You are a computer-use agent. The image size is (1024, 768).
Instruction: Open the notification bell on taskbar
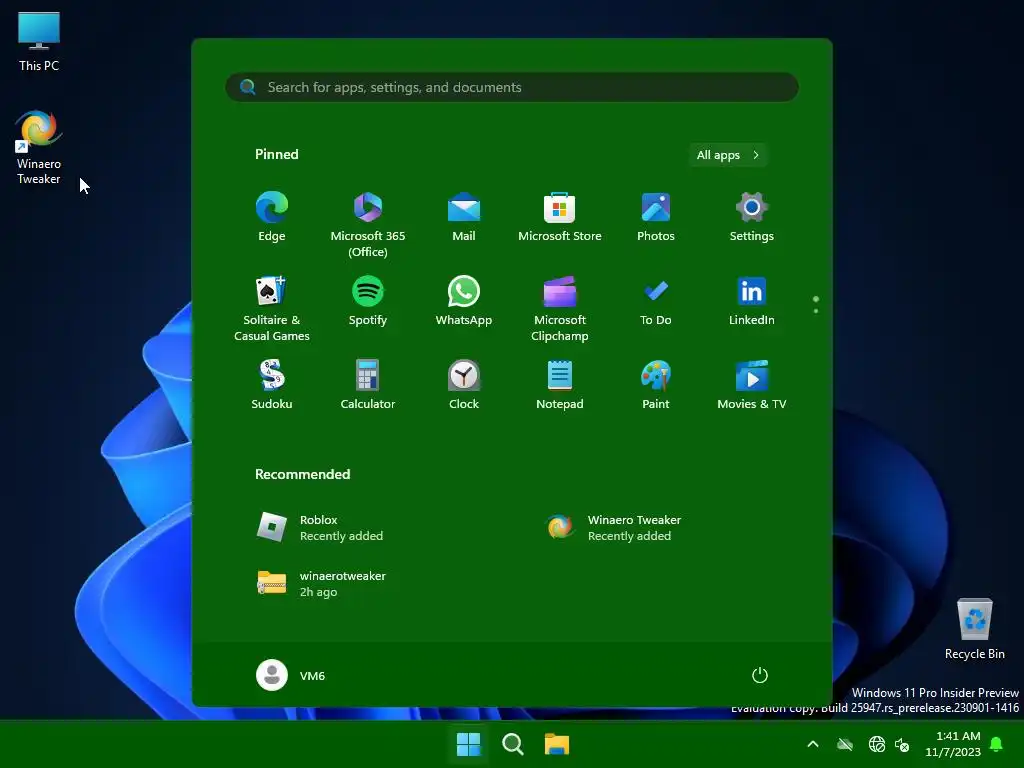(997, 744)
